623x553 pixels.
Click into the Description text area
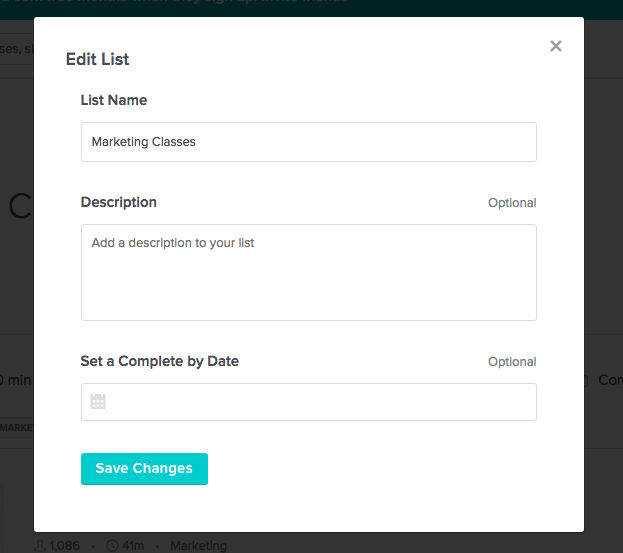308,272
